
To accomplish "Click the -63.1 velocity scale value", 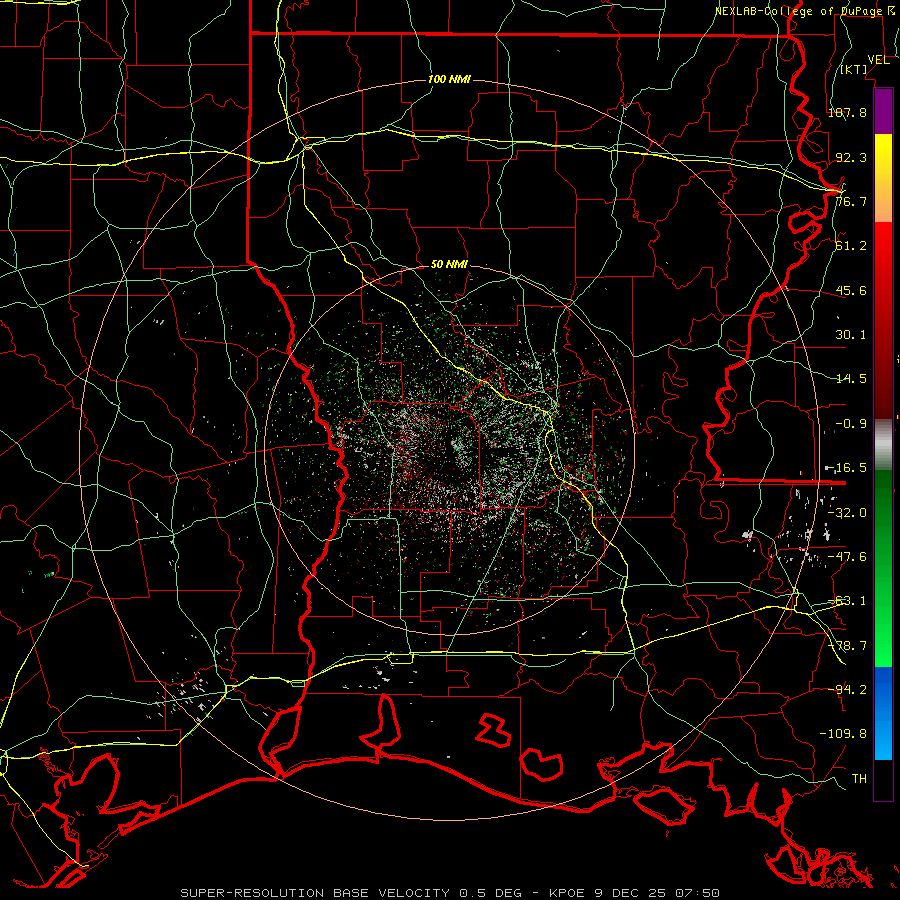I will 849,601.
